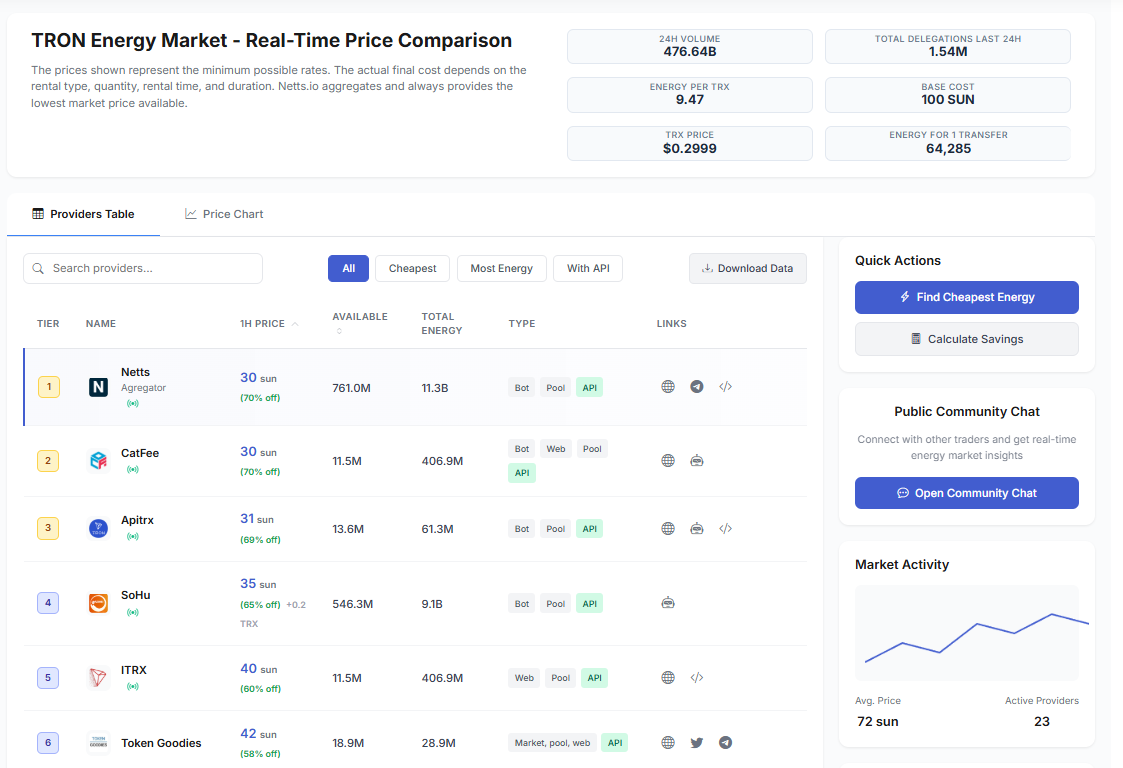Open Community Chat
This screenshot has height=768, width=1123.
(966, 493)
